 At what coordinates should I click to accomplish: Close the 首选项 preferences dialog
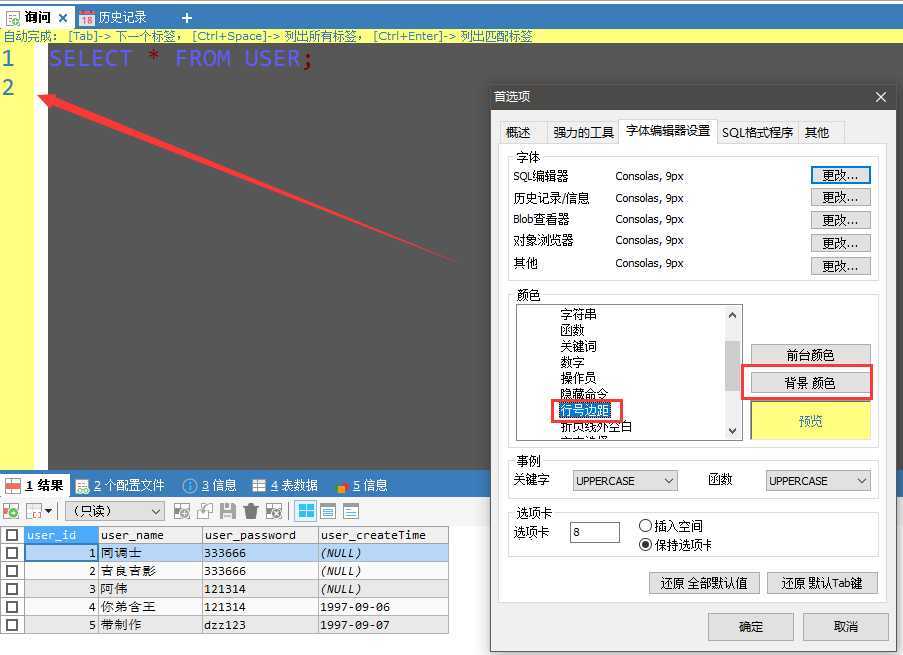[x=881, y=97]
